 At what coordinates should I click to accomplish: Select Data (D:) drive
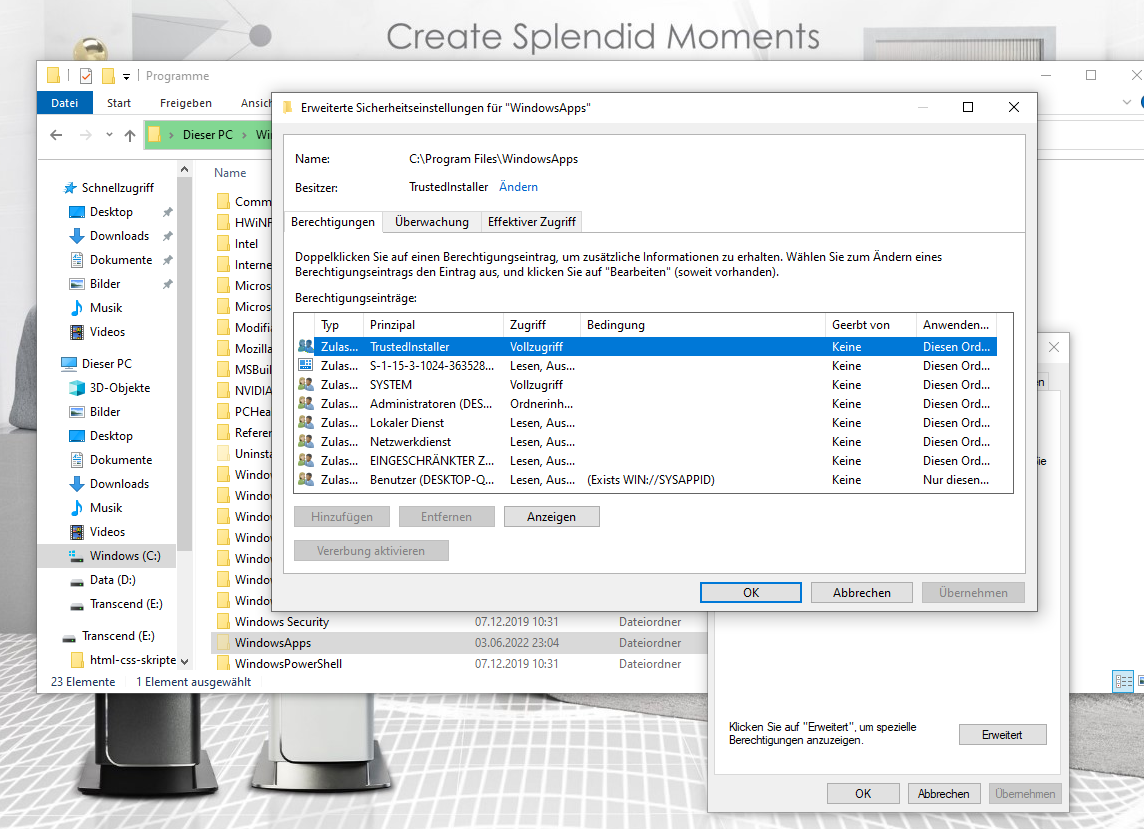pyautogui.click(x=112, y=580)
